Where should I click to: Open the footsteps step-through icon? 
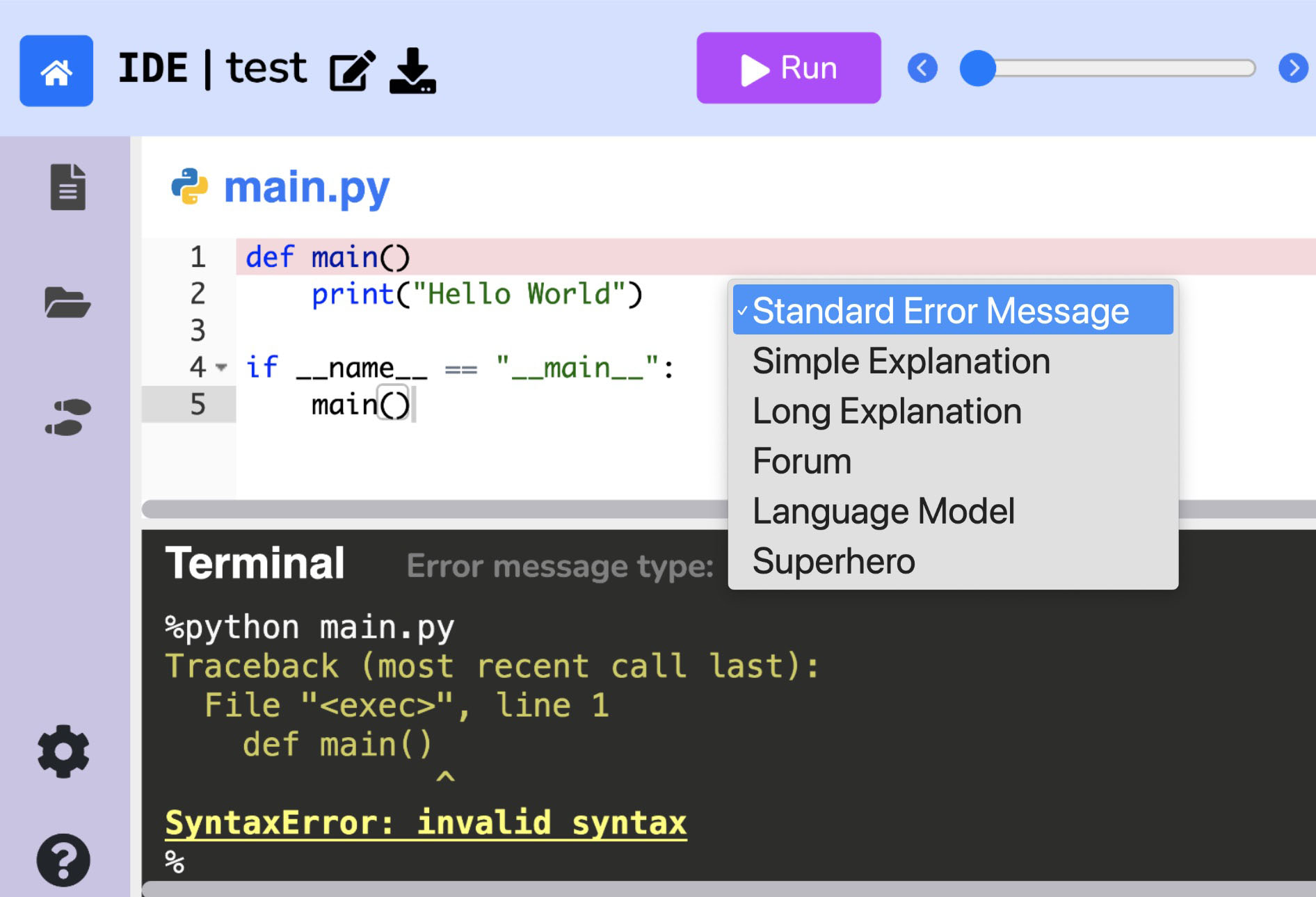[x=67, y=417]
